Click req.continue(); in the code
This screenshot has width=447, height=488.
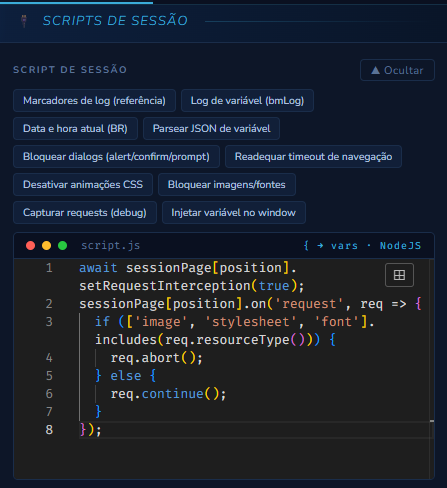[x=168, y=394]
